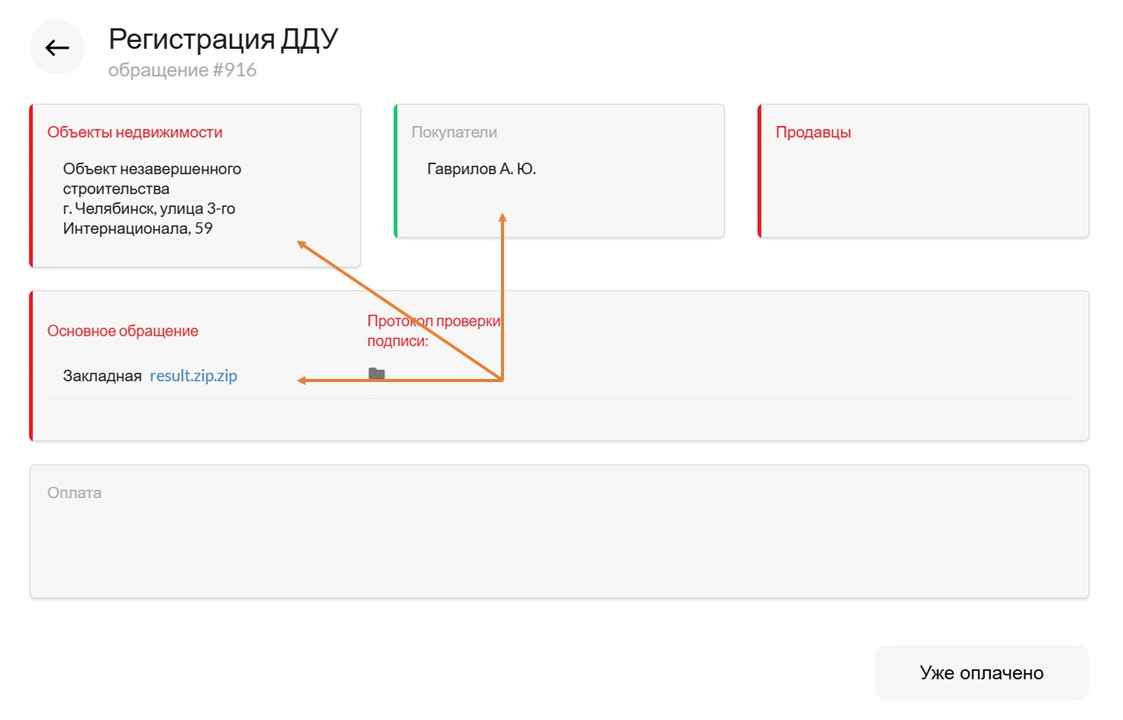Select buyer Гаврилов А. Ю.

(482, 169)
